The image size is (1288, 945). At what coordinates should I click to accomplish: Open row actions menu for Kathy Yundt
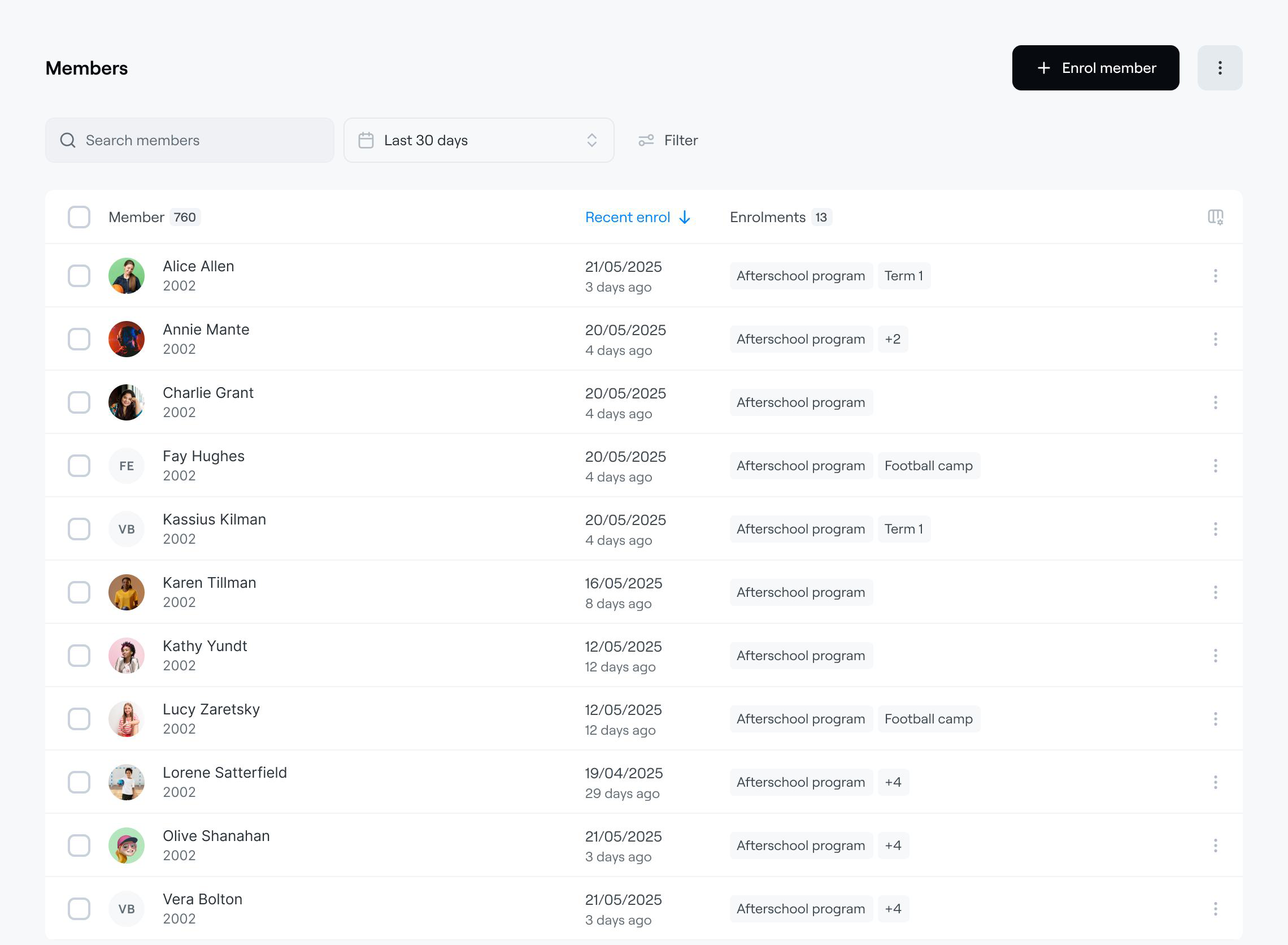pyautogui.click(x=1215, y=656)
